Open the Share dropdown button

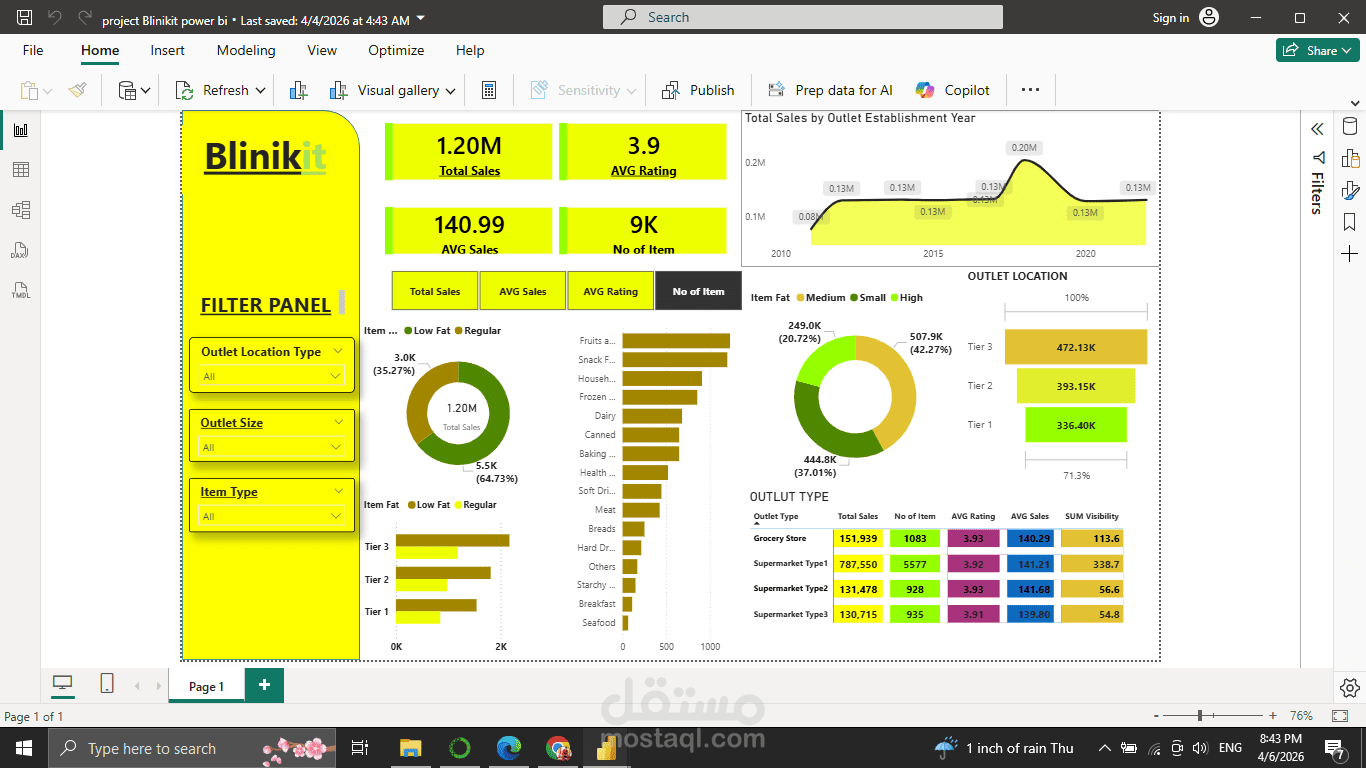tap(1318, 50)
